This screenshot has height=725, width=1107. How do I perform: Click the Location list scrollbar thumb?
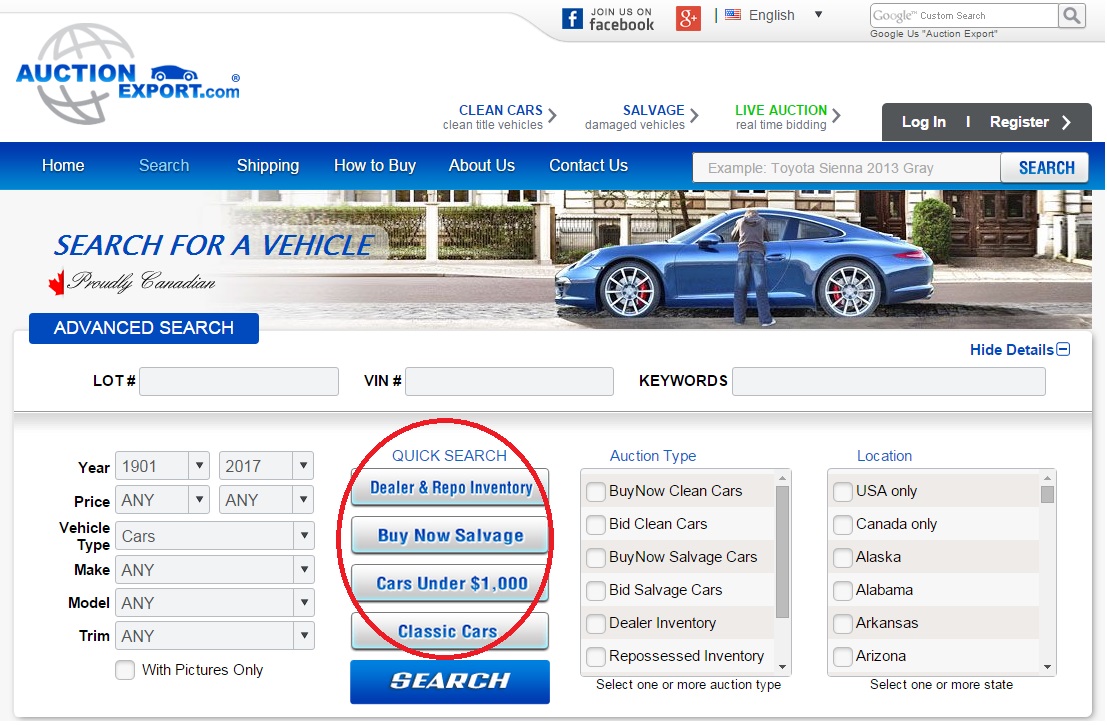(1047, 494)
